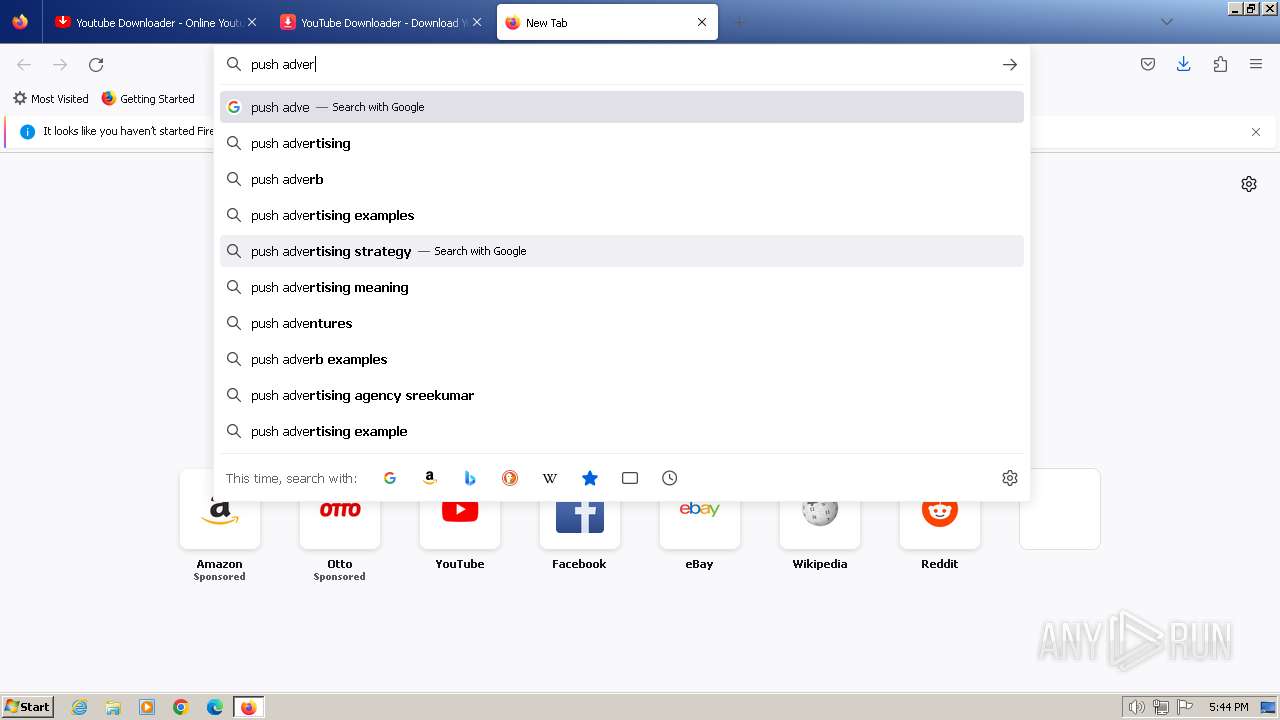The image size is (1280, 720).
Task: Open File Explorer from taskbar
Action: [x=113, y=707]
